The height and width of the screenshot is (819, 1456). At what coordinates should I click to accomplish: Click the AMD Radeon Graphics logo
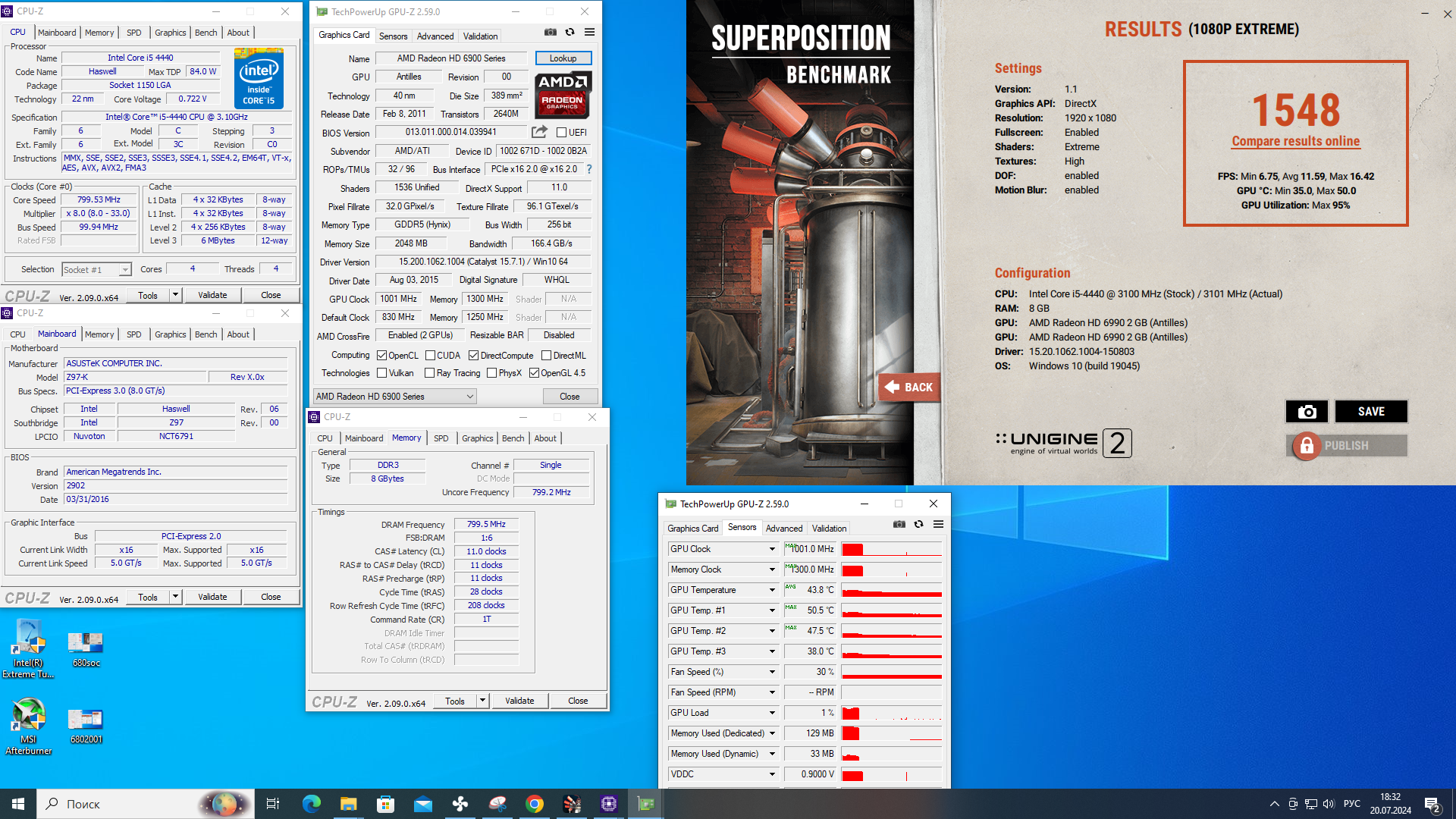coord(563,95)
